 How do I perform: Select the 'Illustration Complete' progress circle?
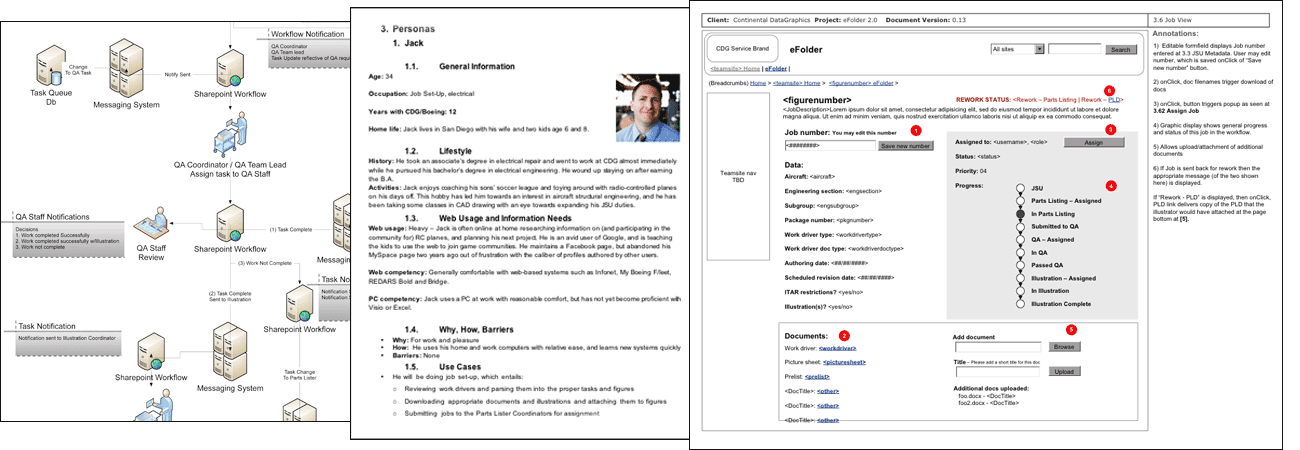click(x=1019, y=306)
